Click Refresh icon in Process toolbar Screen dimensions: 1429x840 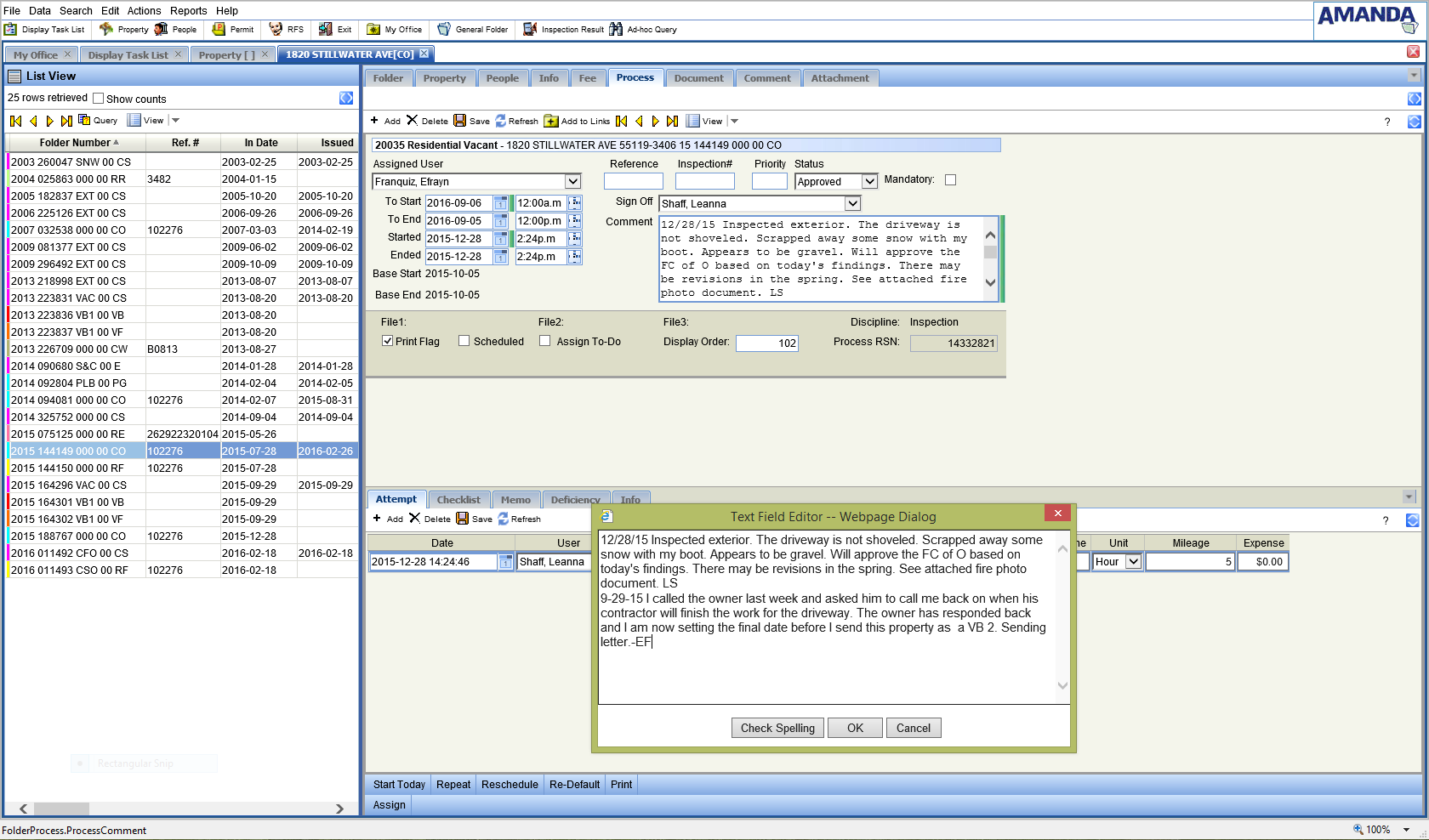pos(500,121)
